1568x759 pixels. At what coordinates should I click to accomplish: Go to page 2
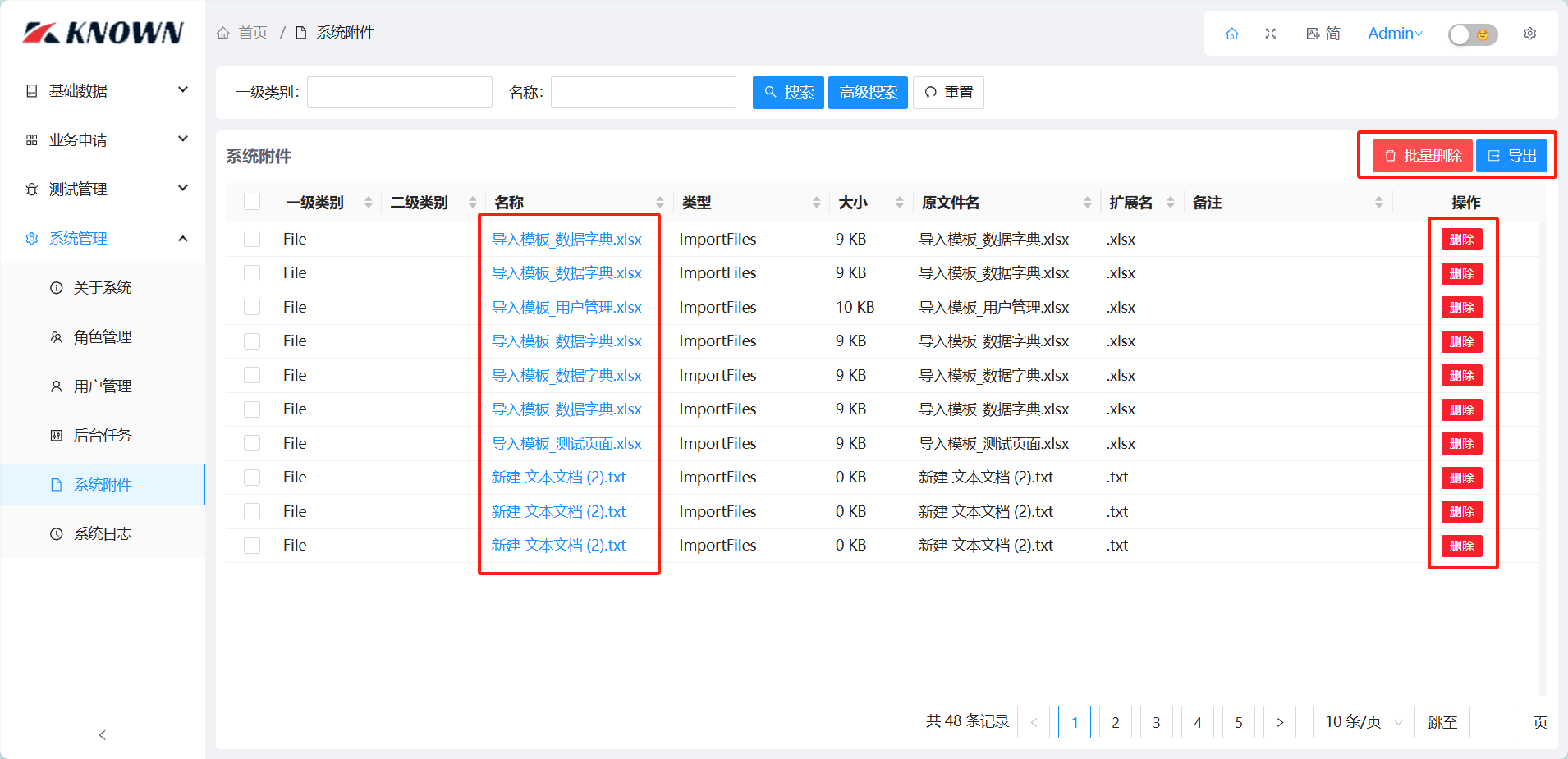point(1116,722)
